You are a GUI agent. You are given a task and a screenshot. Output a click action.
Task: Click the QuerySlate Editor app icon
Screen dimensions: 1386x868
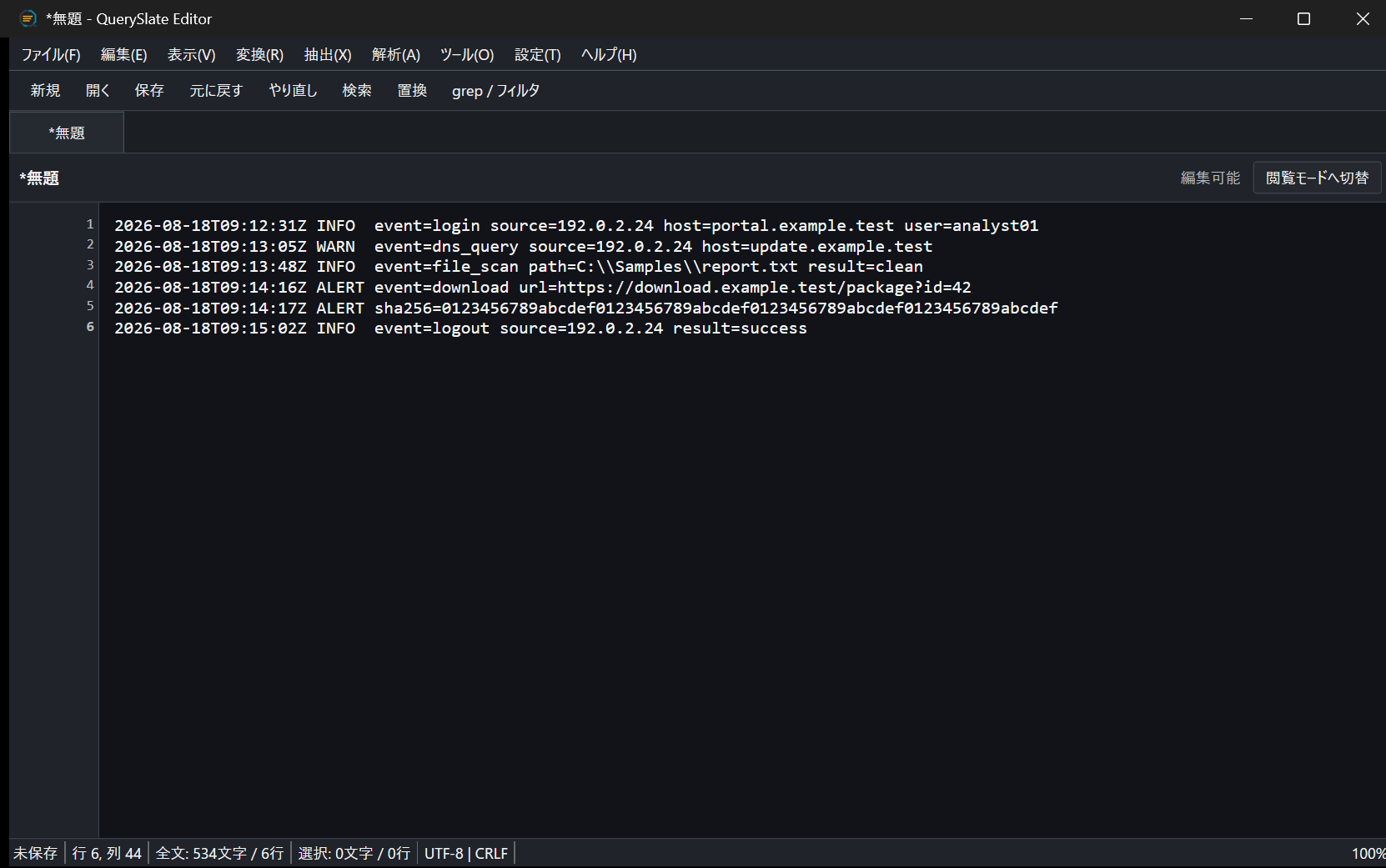(x=28, y=18)
